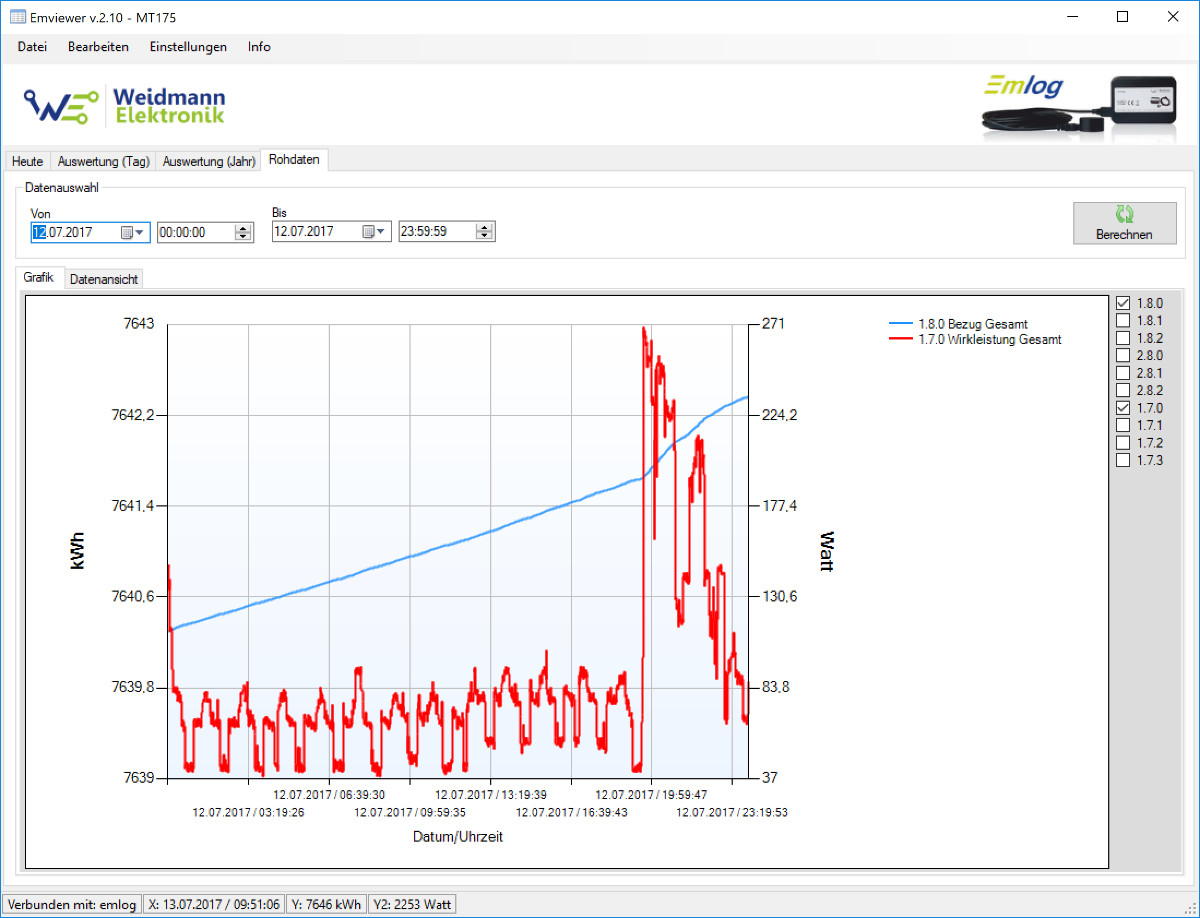Uncheck the 1.7.0 series checkbox
This screenshot has width=1200, height=918.
[1123, 408]
